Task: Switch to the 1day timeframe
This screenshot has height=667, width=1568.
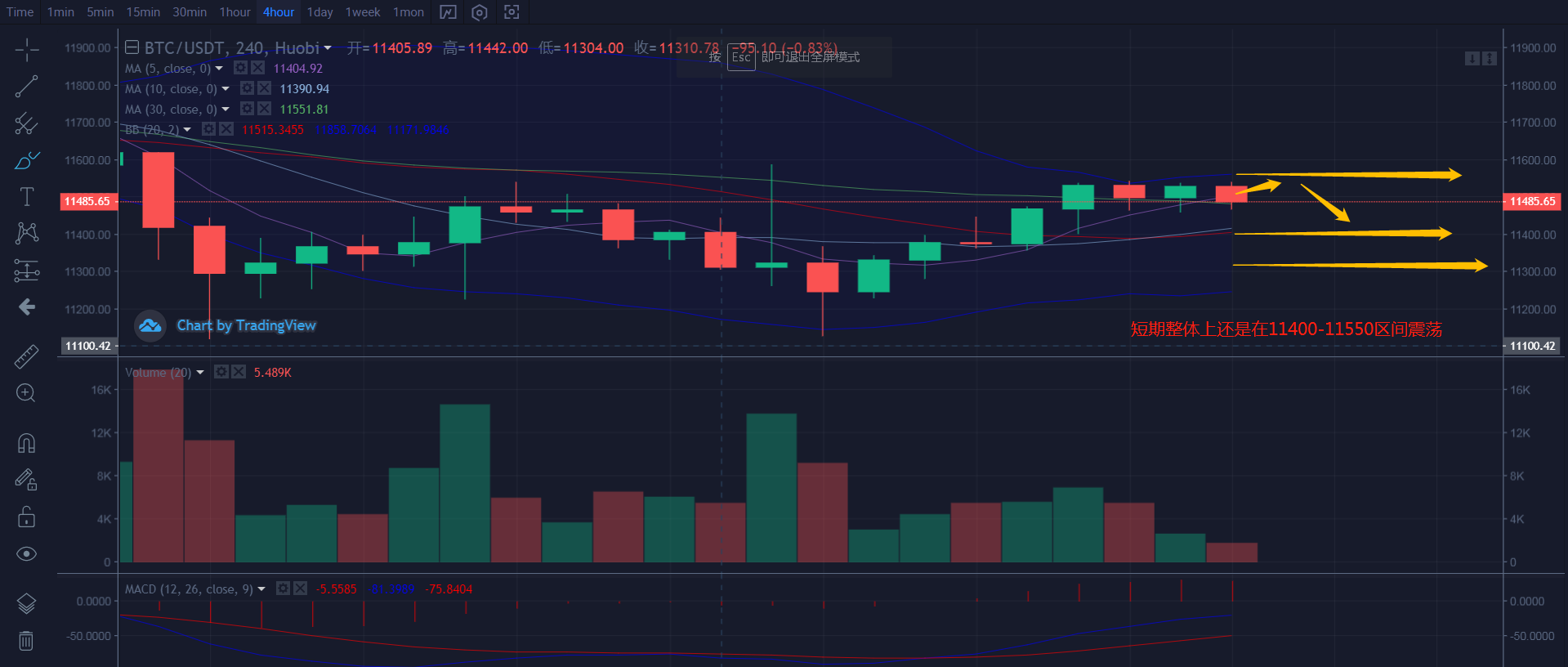Action: click(319, 12)
